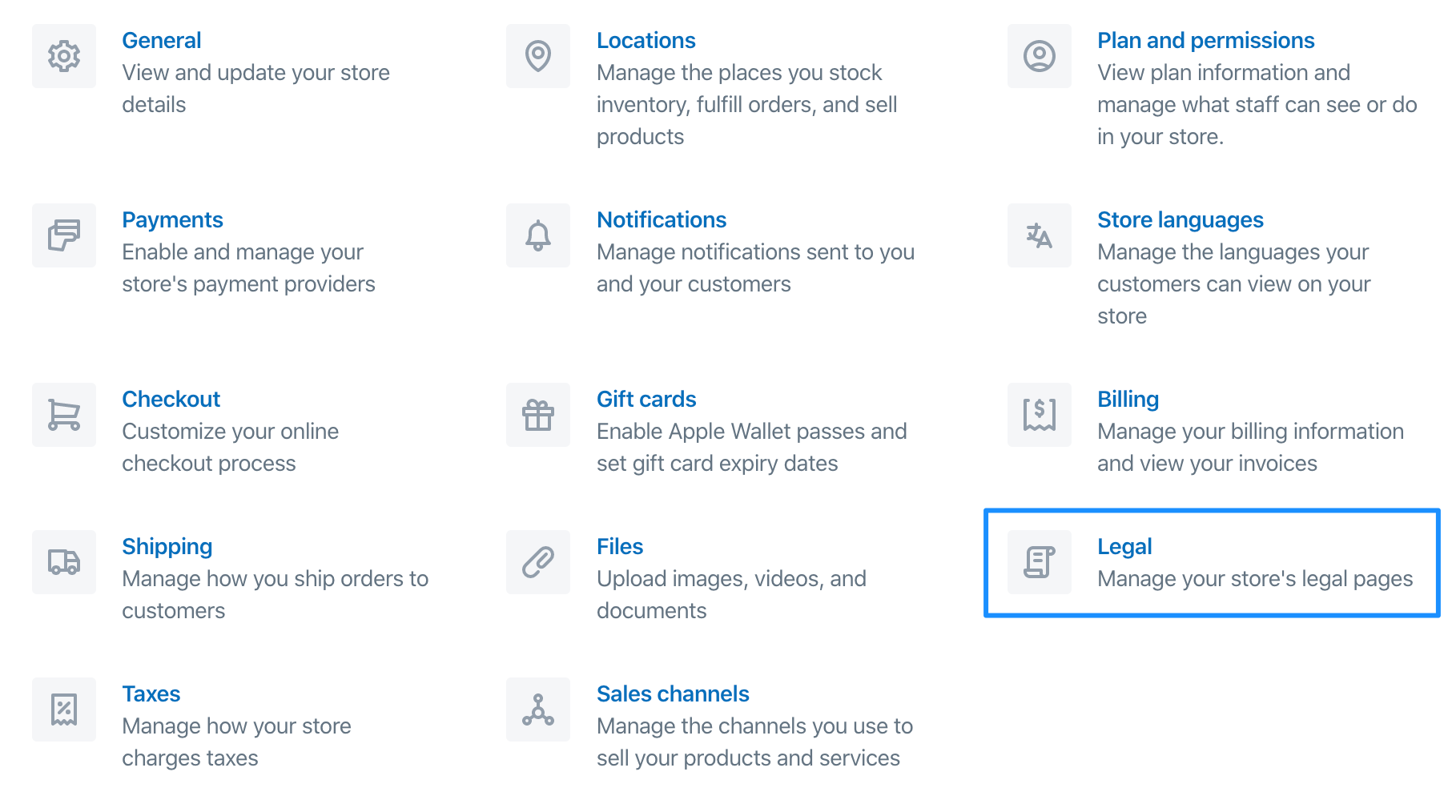Open the Payments settings link
1456x812 pixels.
(172, 219)
